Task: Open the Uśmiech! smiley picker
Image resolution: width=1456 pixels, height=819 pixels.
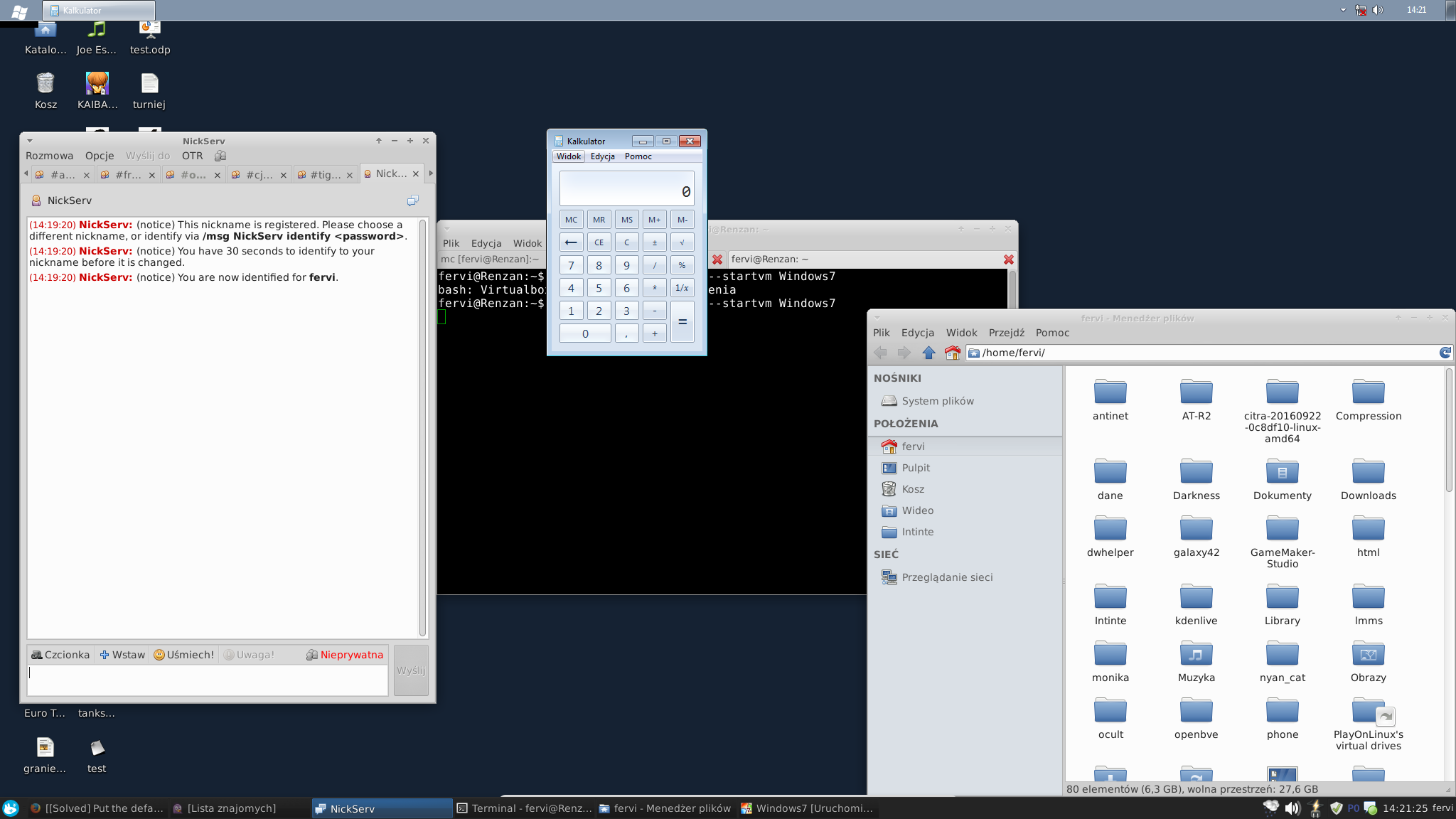Action: coord(184,655)
